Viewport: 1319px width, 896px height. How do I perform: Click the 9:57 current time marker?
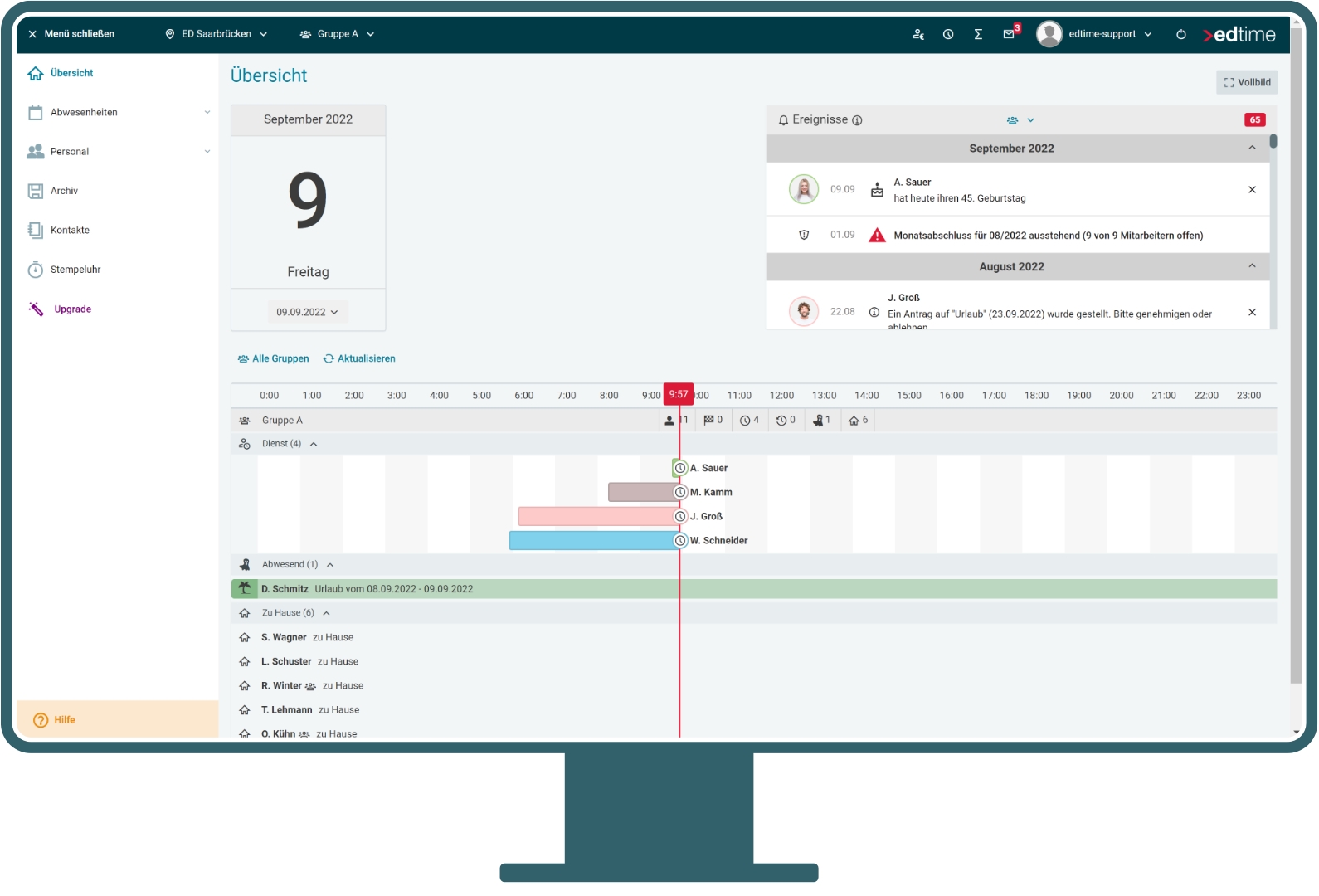[679, 395]
